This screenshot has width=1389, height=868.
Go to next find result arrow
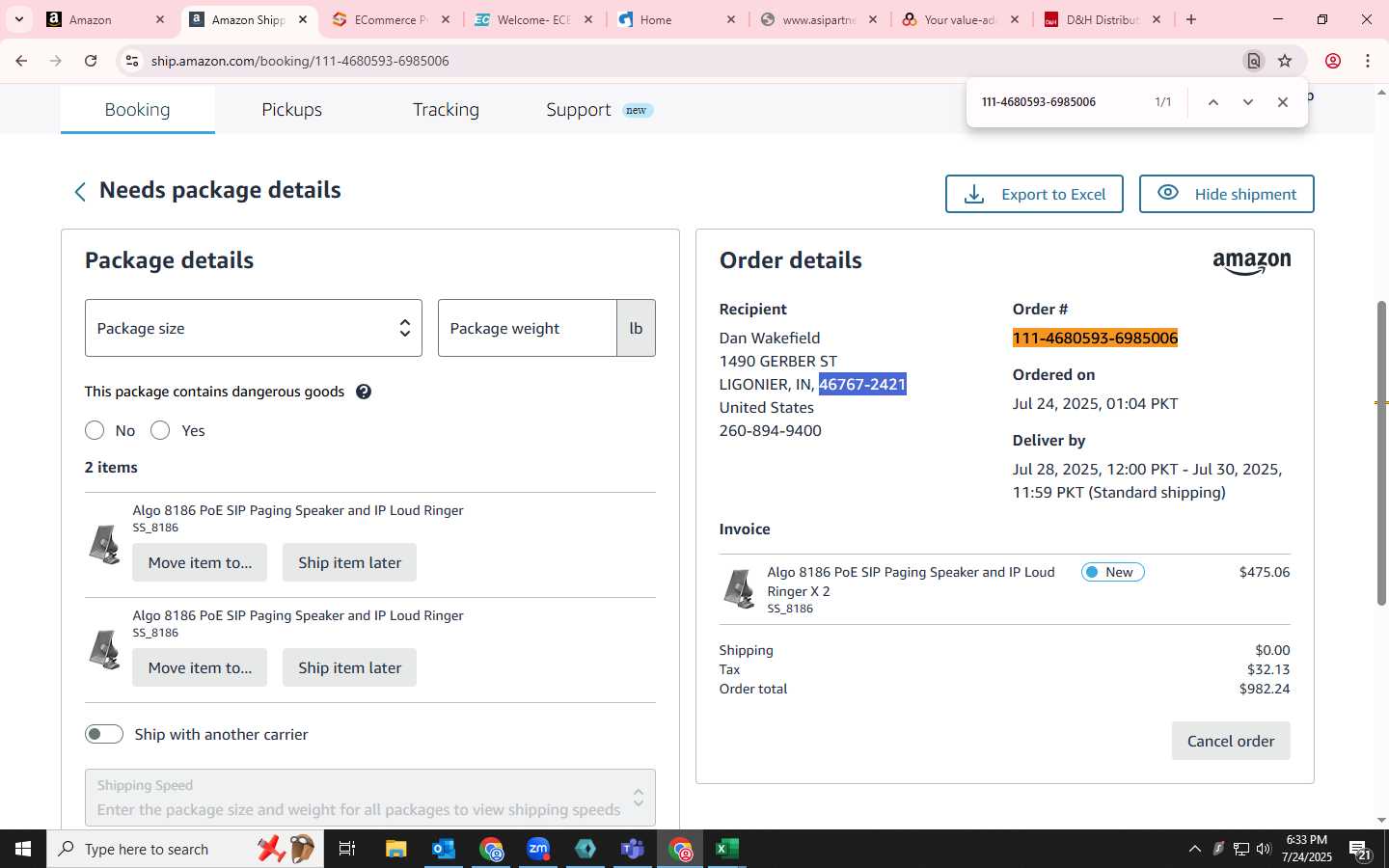pyautogui.click(x=1248, y=102)
